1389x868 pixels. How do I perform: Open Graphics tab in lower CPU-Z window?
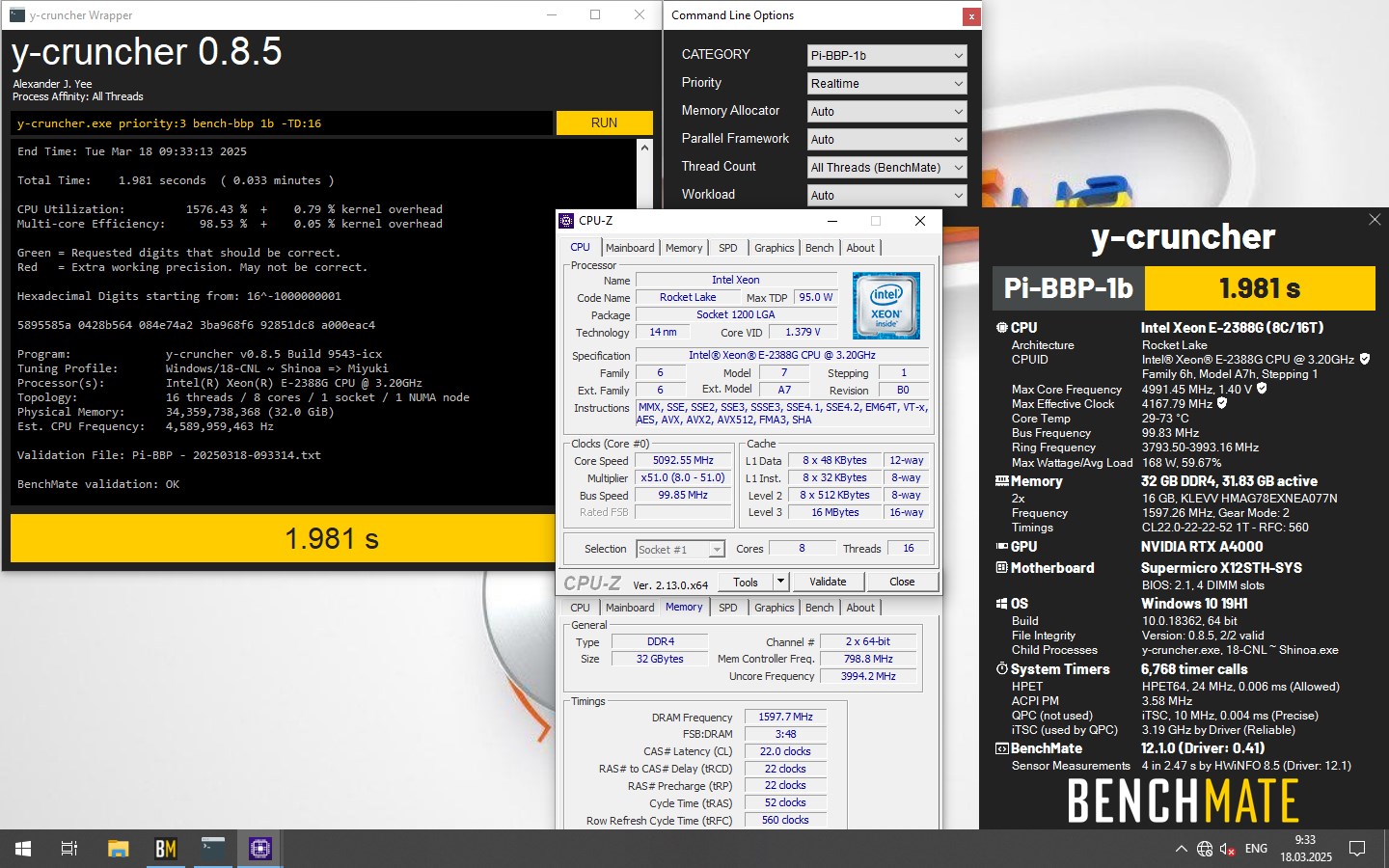coord(775,608)
